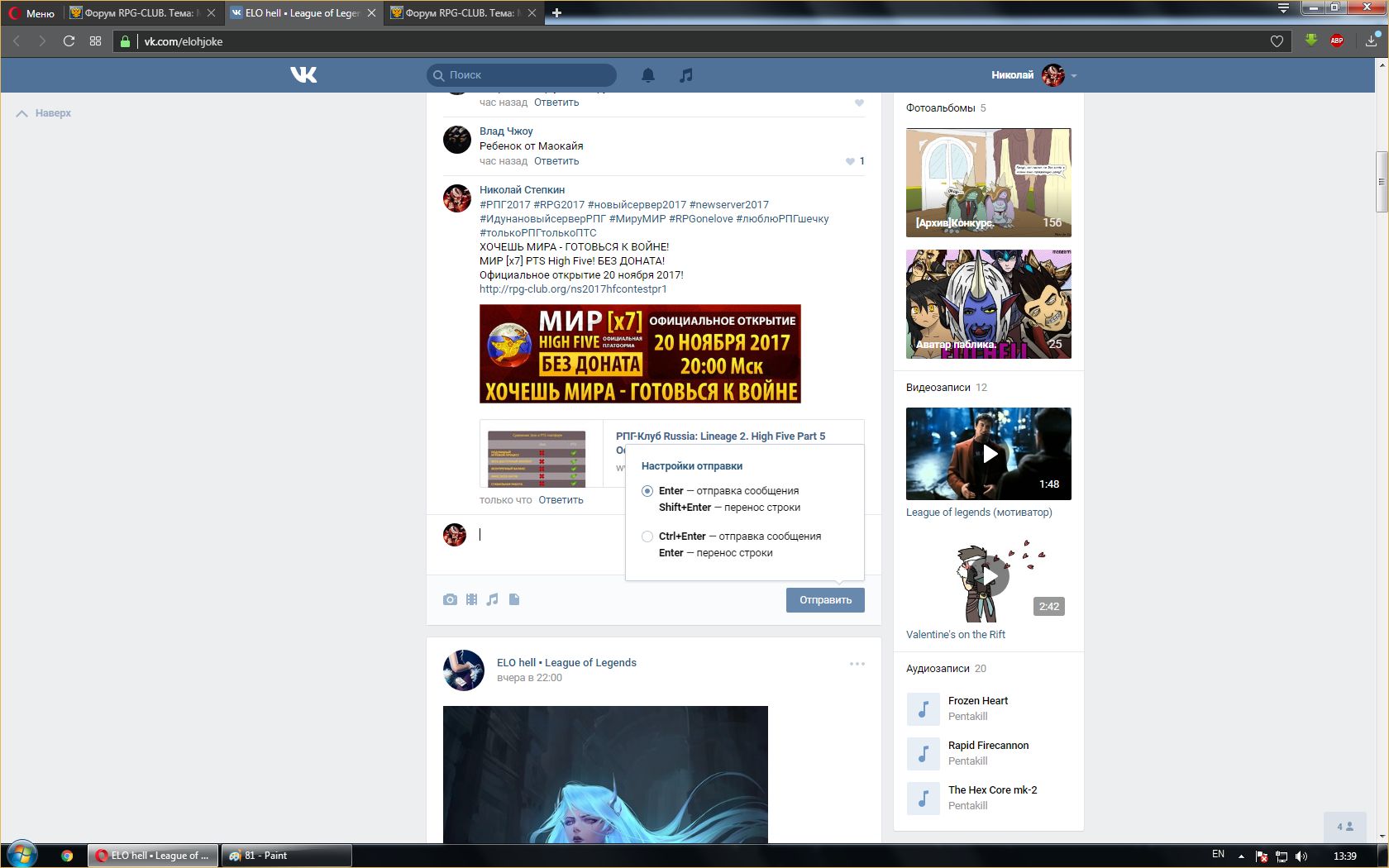Image resolution: width=1389 pixels, height=868 pixels.
Task: Open the League of legends (мотиватор) video title
Action: pos(979,513)
